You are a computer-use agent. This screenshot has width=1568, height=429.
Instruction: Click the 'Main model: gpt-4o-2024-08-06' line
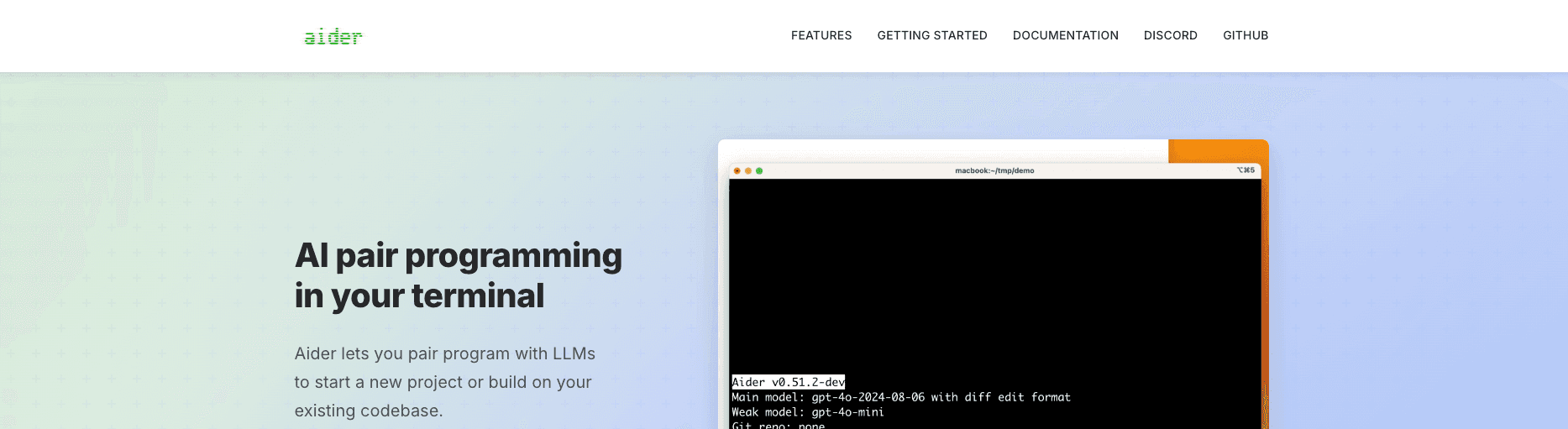point(901,397)
